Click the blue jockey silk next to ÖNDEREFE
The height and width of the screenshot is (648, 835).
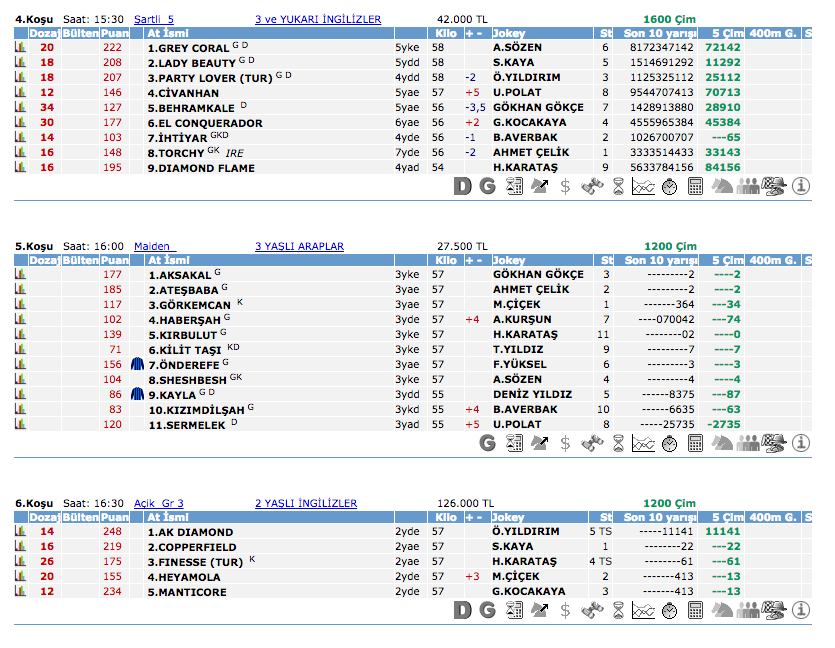pyautogui.click(x=138, y=364)
